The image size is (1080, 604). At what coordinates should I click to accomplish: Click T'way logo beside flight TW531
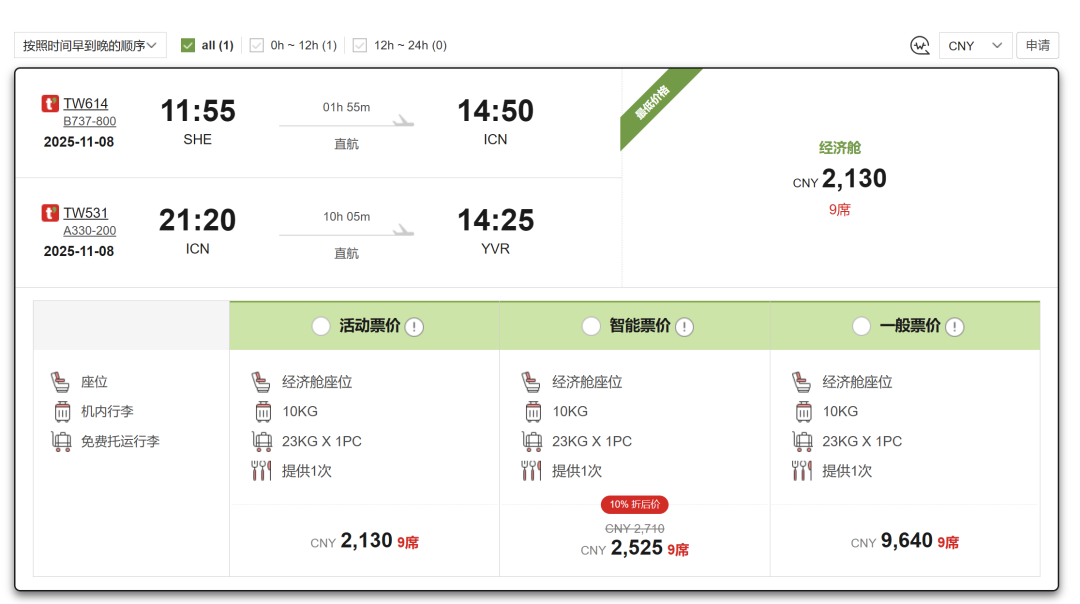coord(50,213)
